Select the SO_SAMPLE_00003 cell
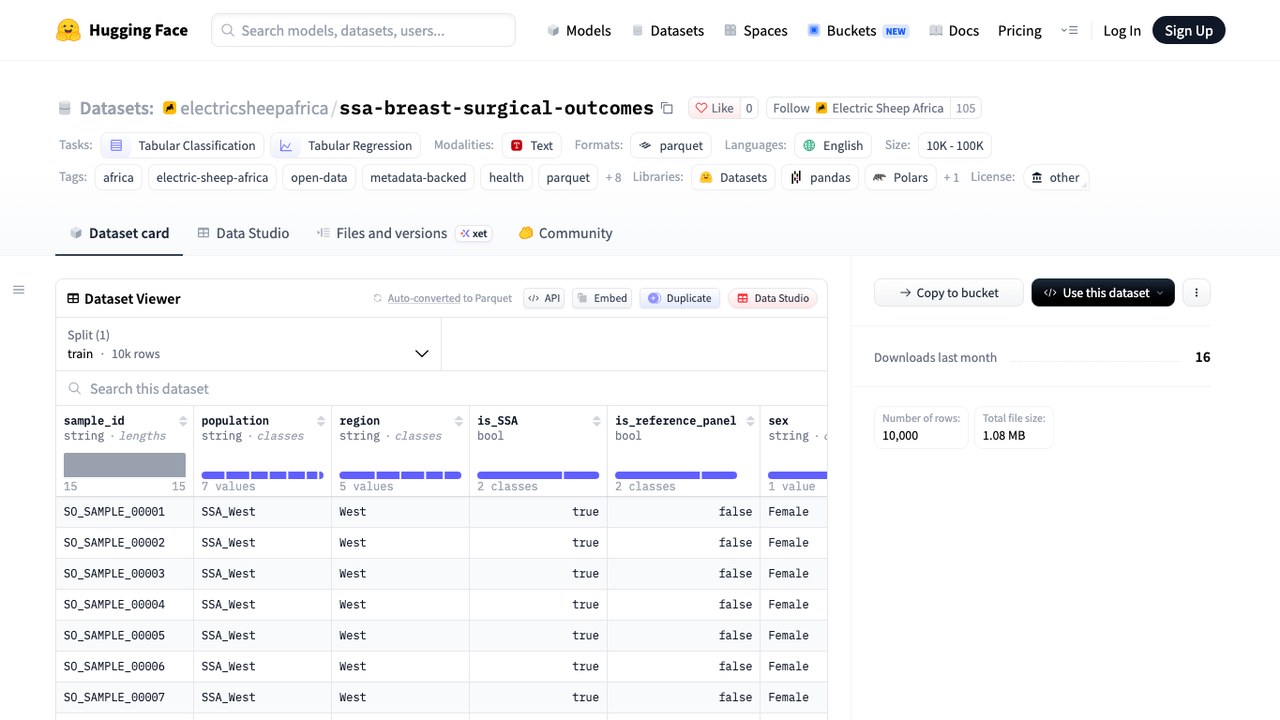The width and height of the screenshot is (1280, 720). pos(125,574)
